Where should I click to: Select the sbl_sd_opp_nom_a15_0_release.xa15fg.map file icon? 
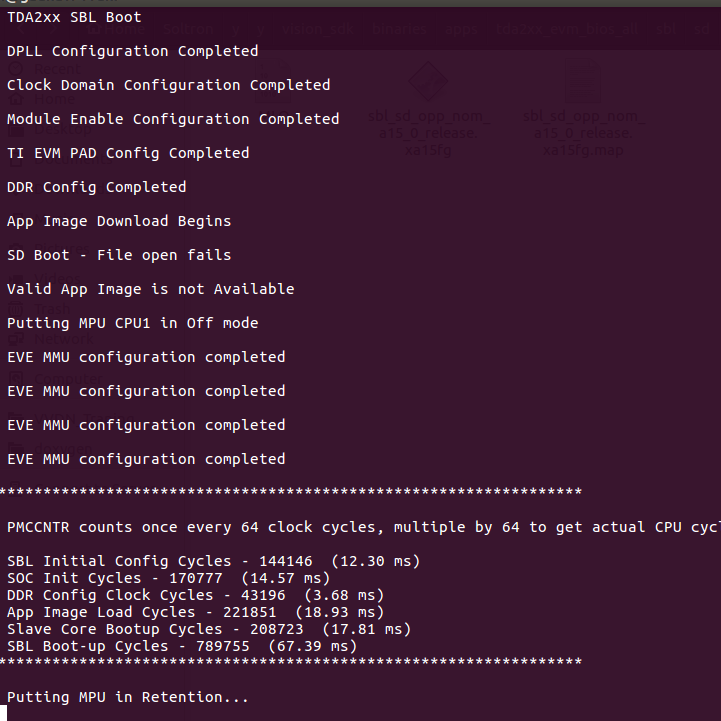click(583, 85)
